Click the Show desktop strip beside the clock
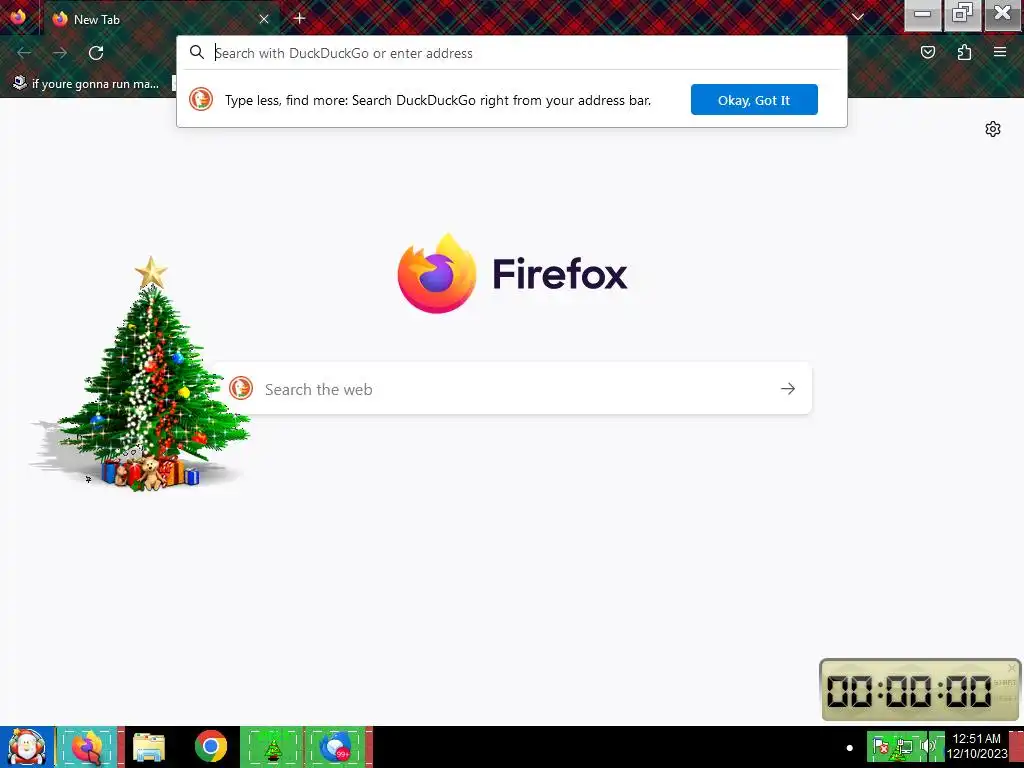Image resolution: width=1024 pixels, height=768 pixels. coord(1016,747)
